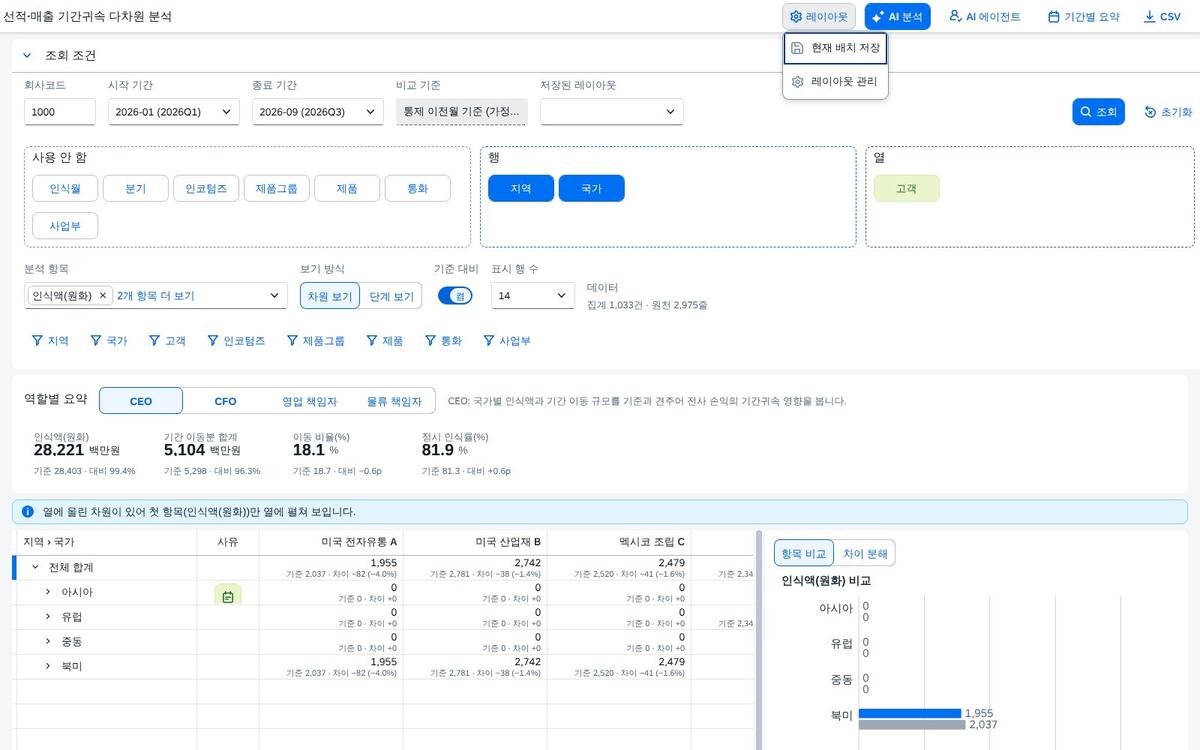Screen dimensions: 1200x750
Task: Open the 시작 기간 dropdown
Action: [174, 112]
